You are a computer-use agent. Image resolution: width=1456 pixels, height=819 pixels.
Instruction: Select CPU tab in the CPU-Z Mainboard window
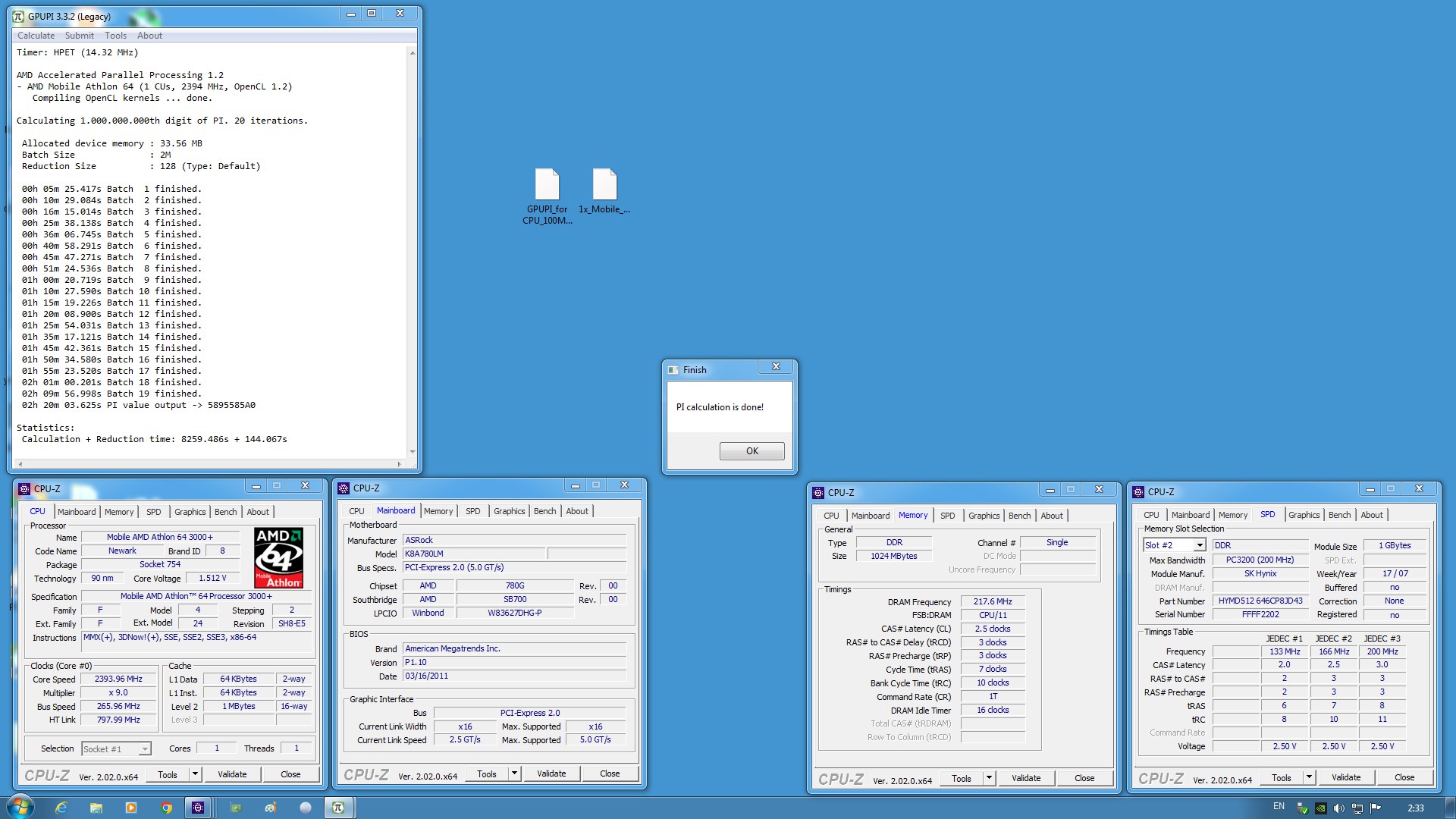[x=356, y=511]
